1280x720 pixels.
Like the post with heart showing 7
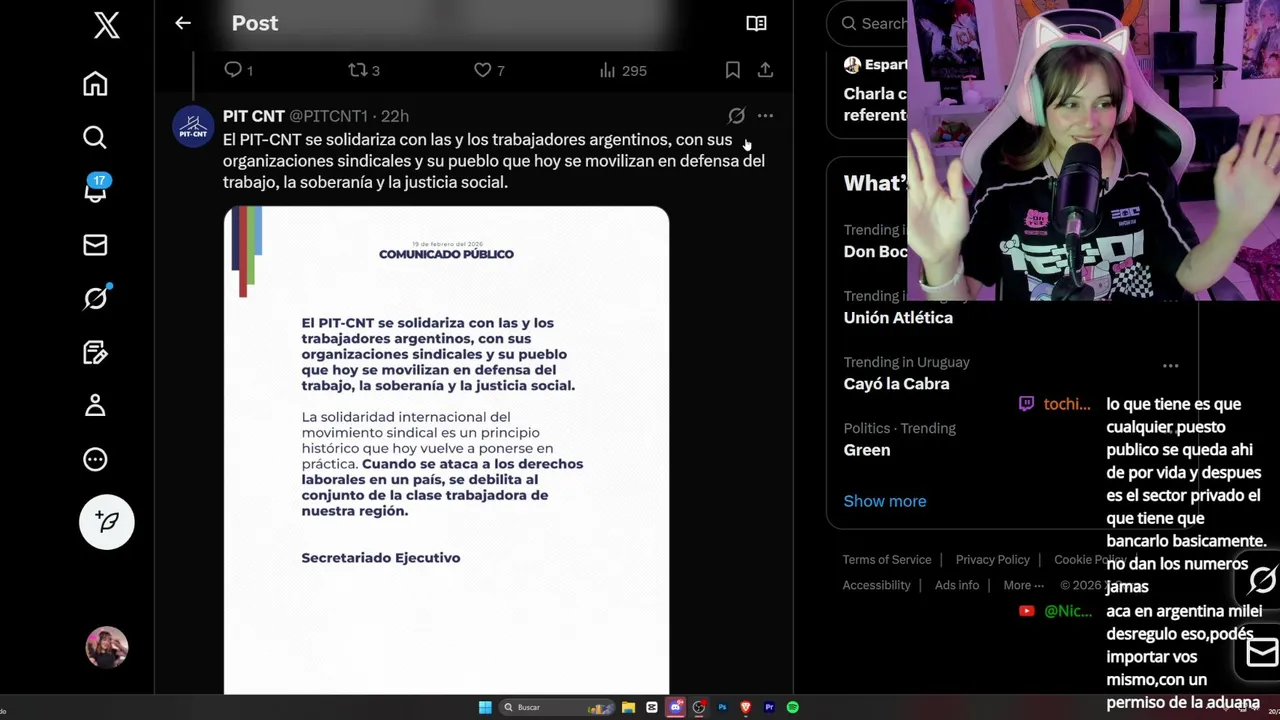pos(489,70)
